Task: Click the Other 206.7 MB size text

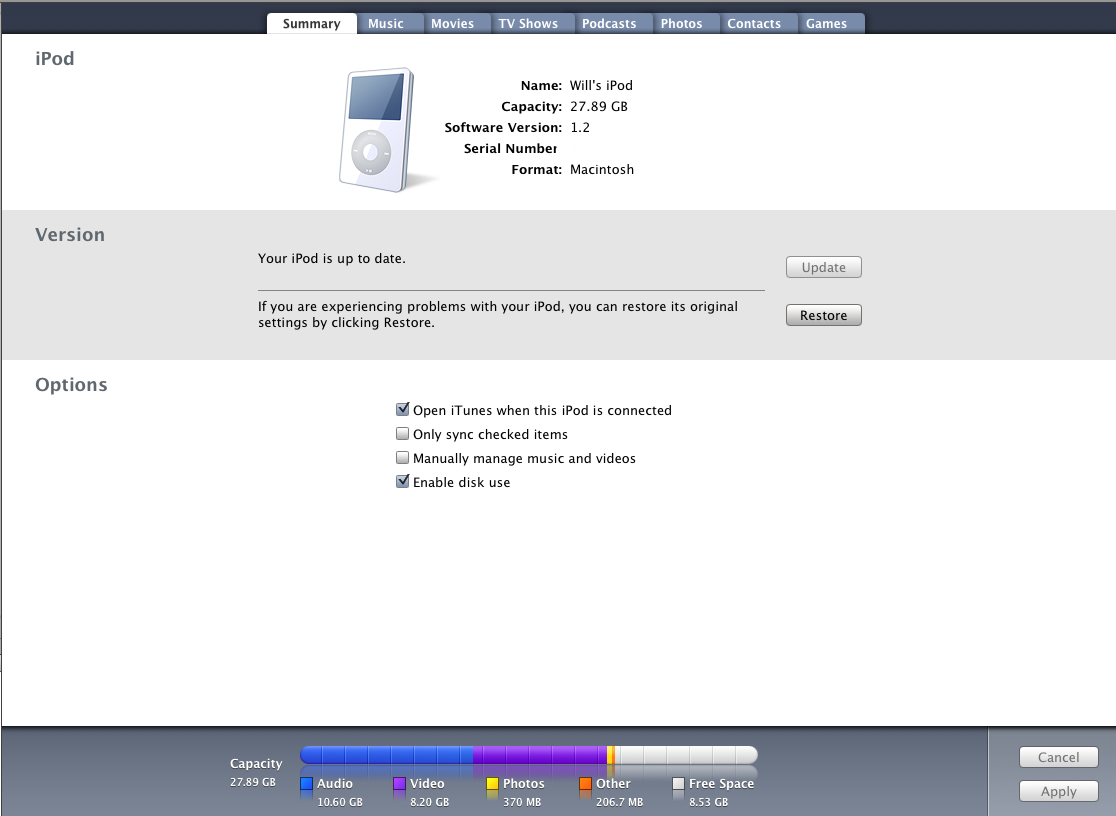Action: [x=620, y=802]
